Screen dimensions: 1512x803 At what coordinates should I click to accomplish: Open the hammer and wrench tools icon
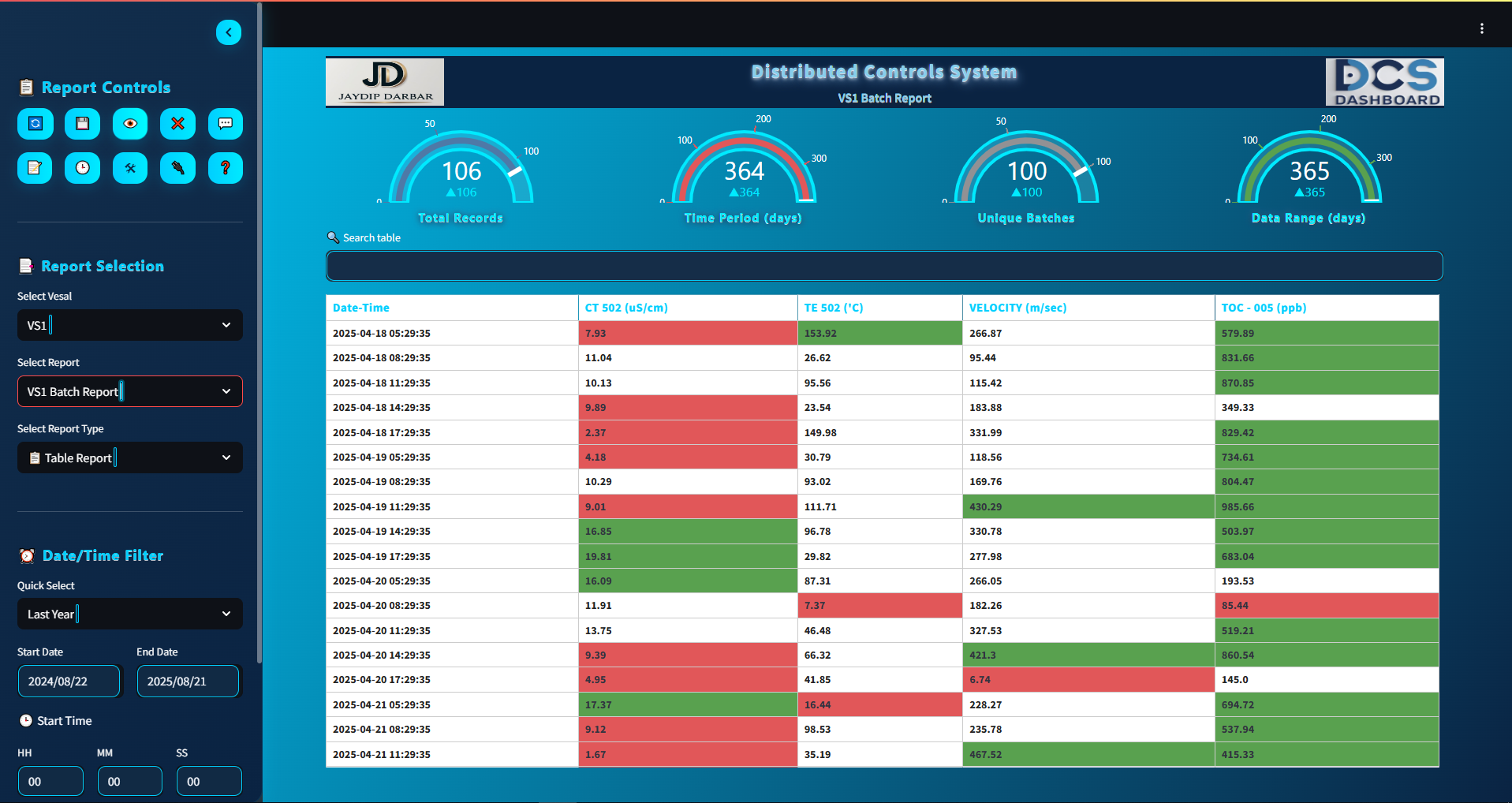pyautogui.click(x=130, y=168)
